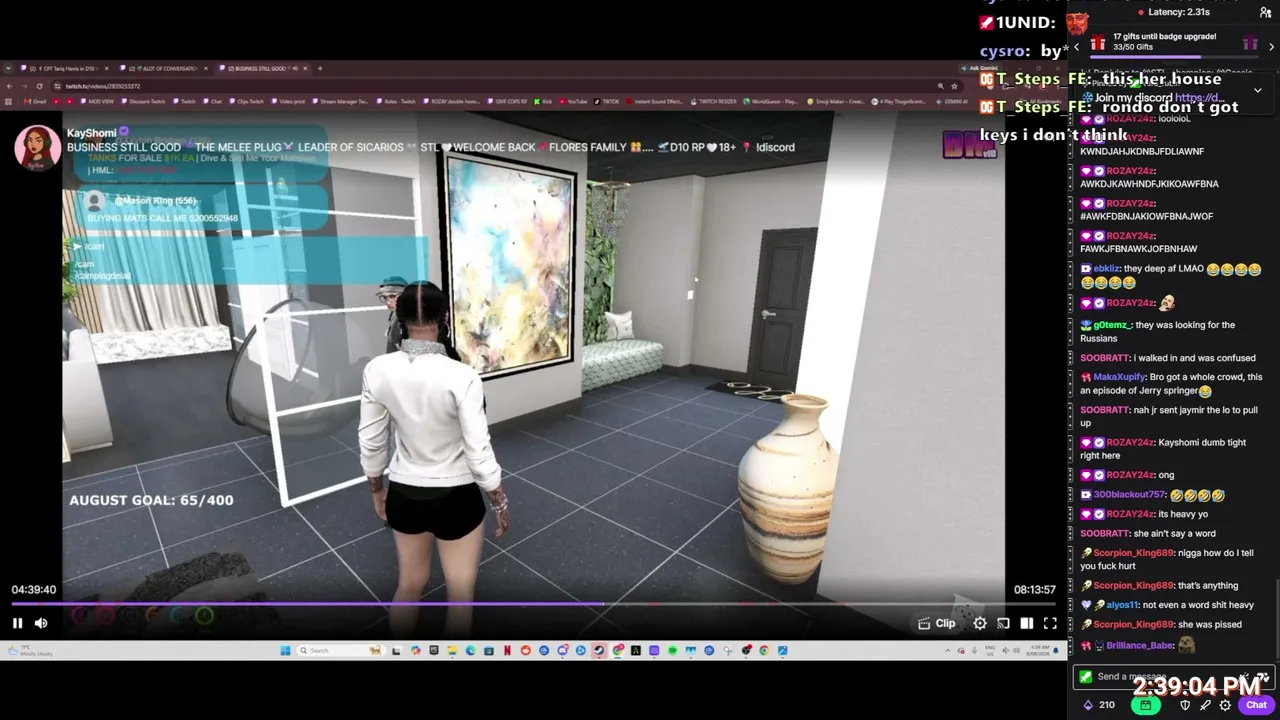Screen dimensions: 1280x720
Task: Show previous gift leaderboard item
Action: pyautogui.click(x=1077, y=46)
